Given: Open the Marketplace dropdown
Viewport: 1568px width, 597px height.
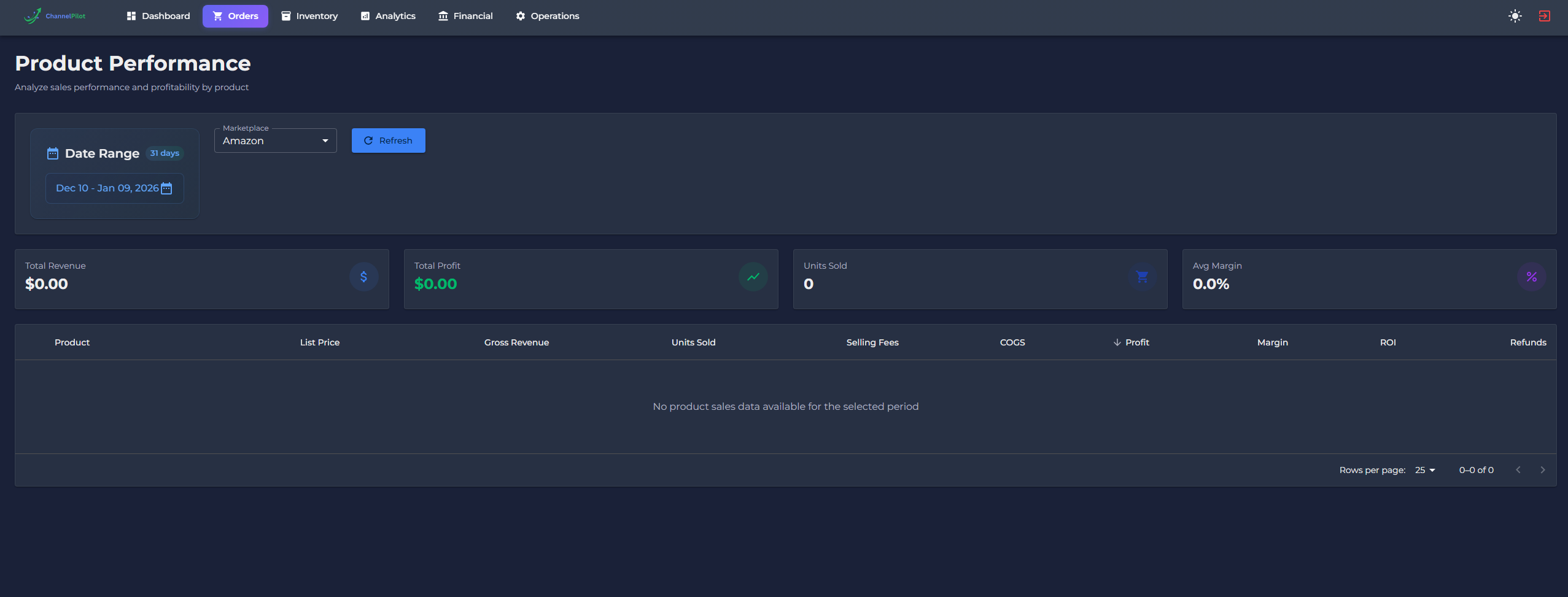Looking at the screenshot, I should coord(275,141).
